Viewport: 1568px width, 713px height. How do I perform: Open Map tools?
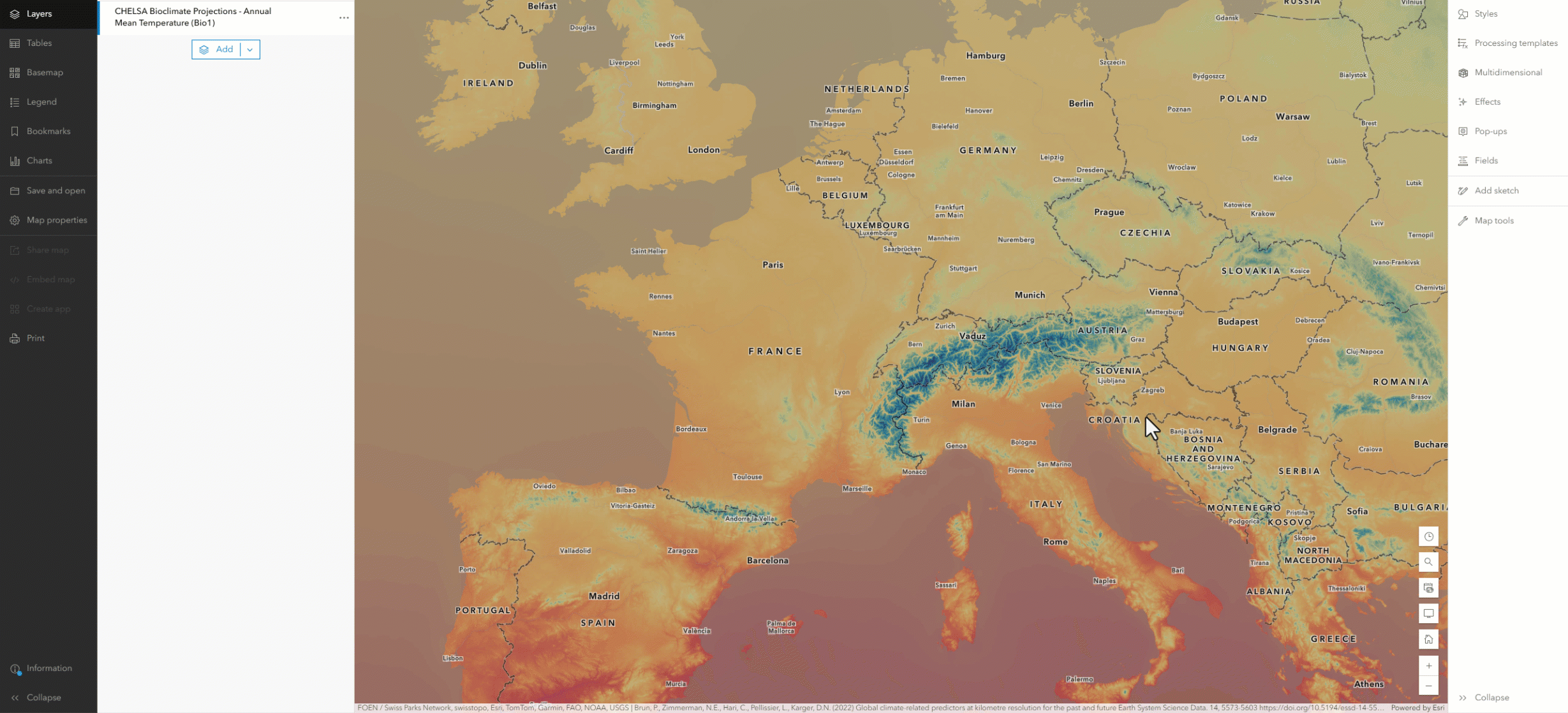(x=1493, y=220)
